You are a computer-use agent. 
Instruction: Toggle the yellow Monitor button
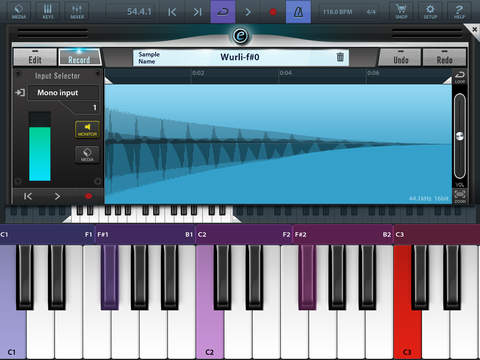pos(87,129)
